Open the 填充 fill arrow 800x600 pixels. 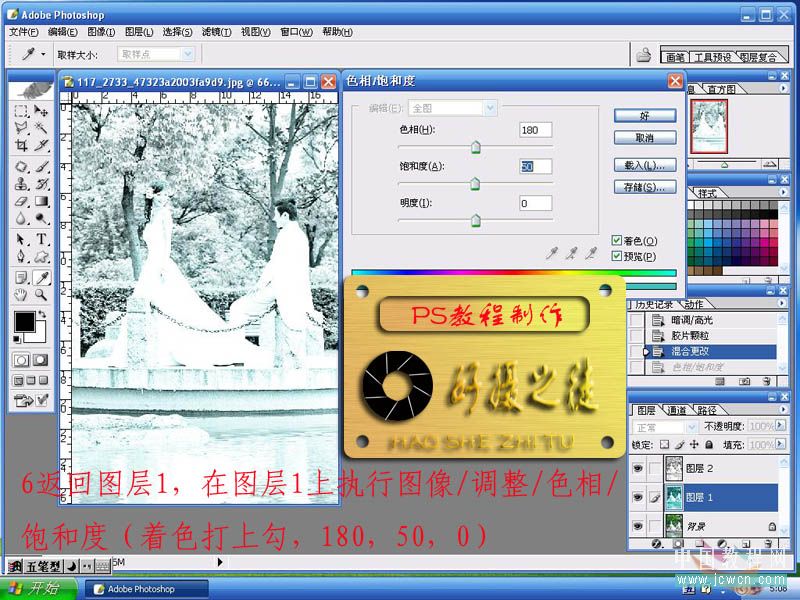[x=780, y=444]
